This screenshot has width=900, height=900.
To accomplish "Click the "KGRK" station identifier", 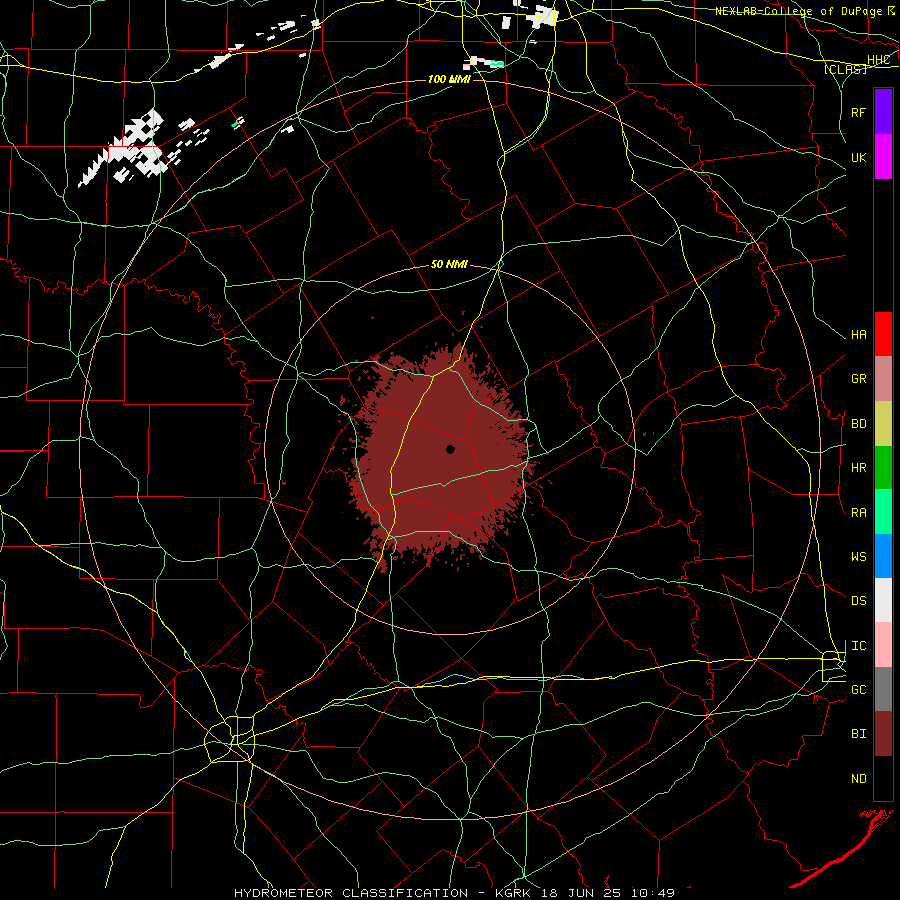I will click(513, 893).
